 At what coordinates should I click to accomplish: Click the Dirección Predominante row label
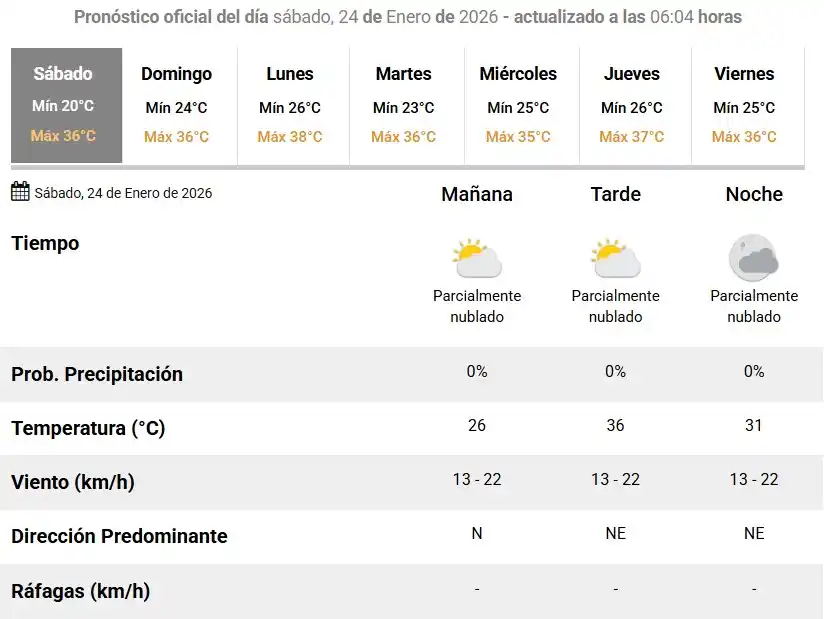(x=119, y=536)
